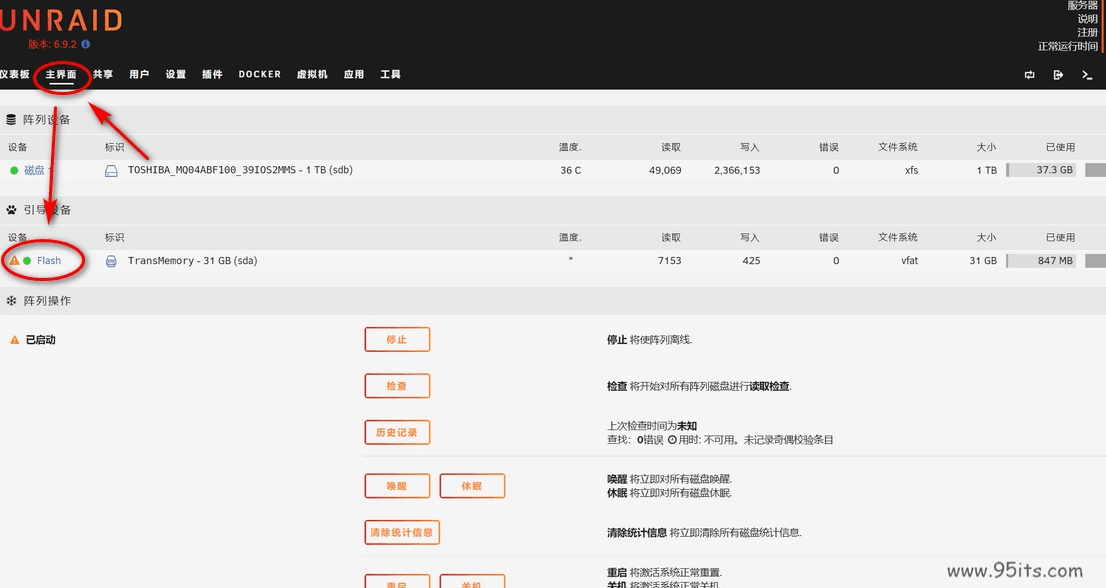Open the 应用 tab
The image size is (1106, 588).
354,75
